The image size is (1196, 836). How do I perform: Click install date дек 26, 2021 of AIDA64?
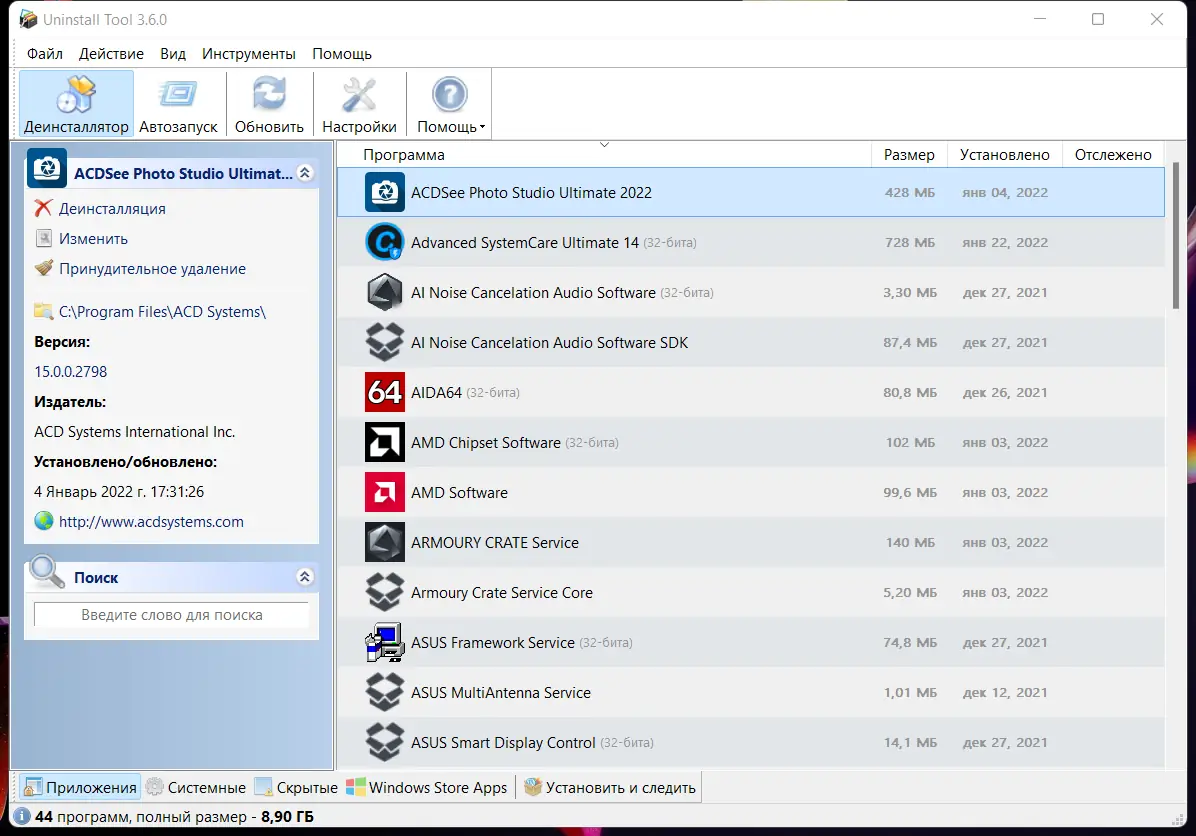[1005, 392]
